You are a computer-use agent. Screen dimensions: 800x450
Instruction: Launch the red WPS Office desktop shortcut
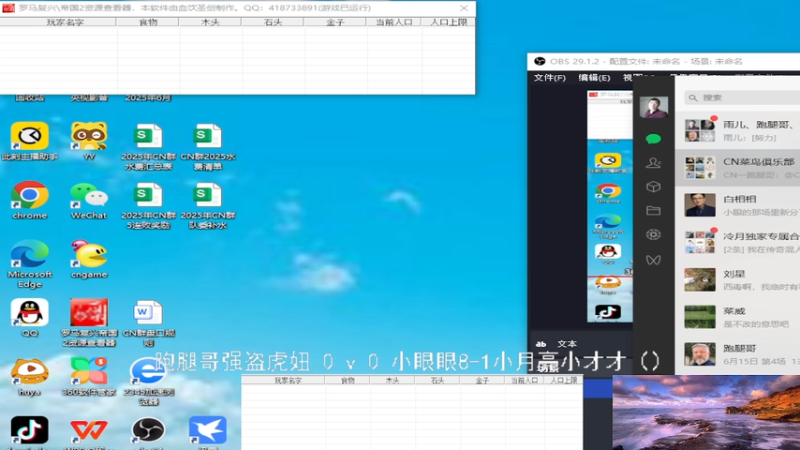89,430
